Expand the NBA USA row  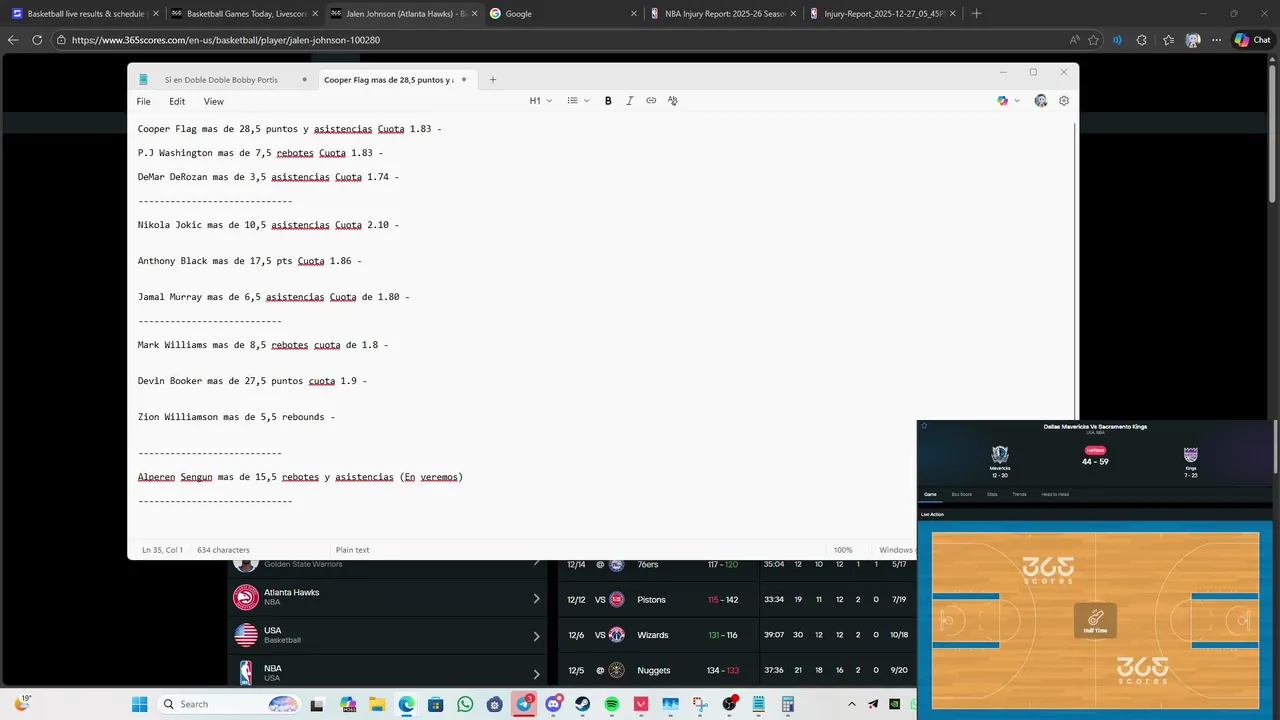point(388,672)
